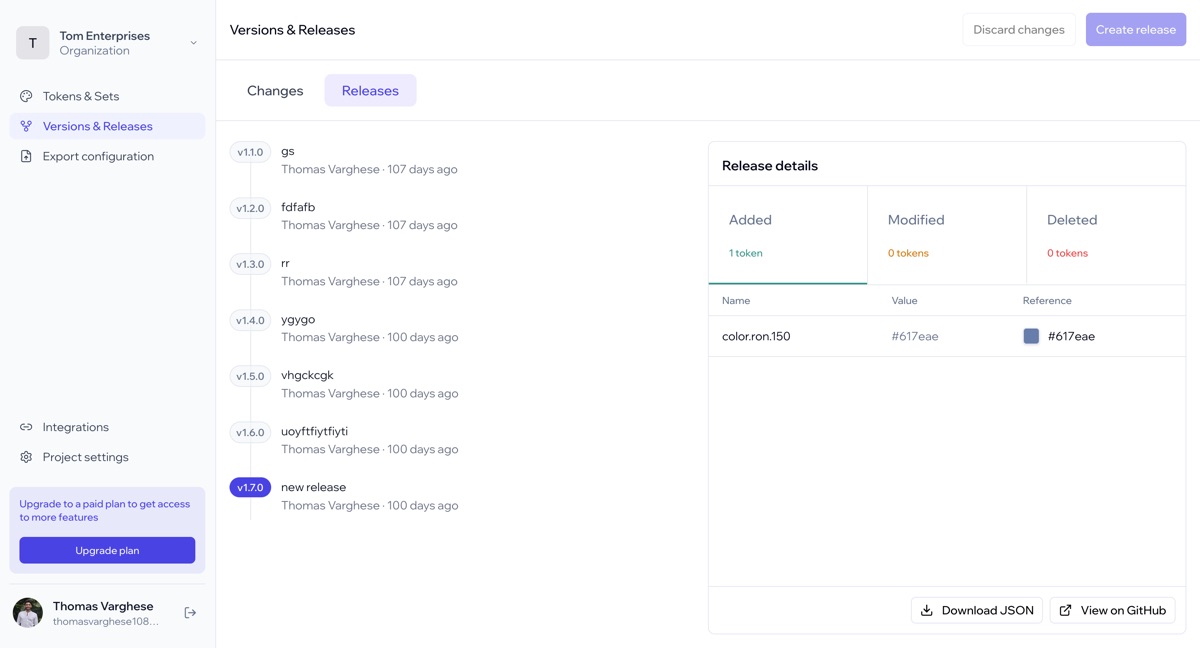This screenshot has width=1200, height=648.
Task: Click Download JSON button
Action: pyautogui.click(x=977, y=610)
